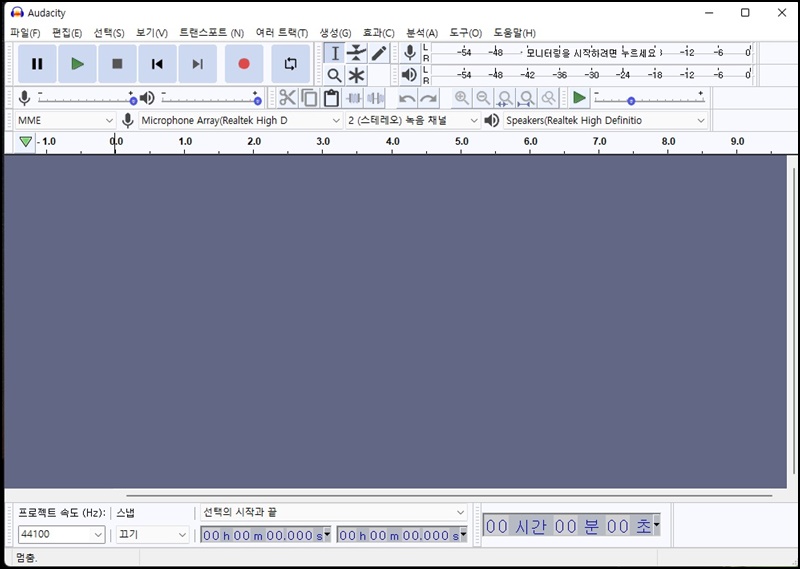The height and width of the screenshot is (569, 800).
Task: Open the 편집(E) menu
Action: pos(67,33)
